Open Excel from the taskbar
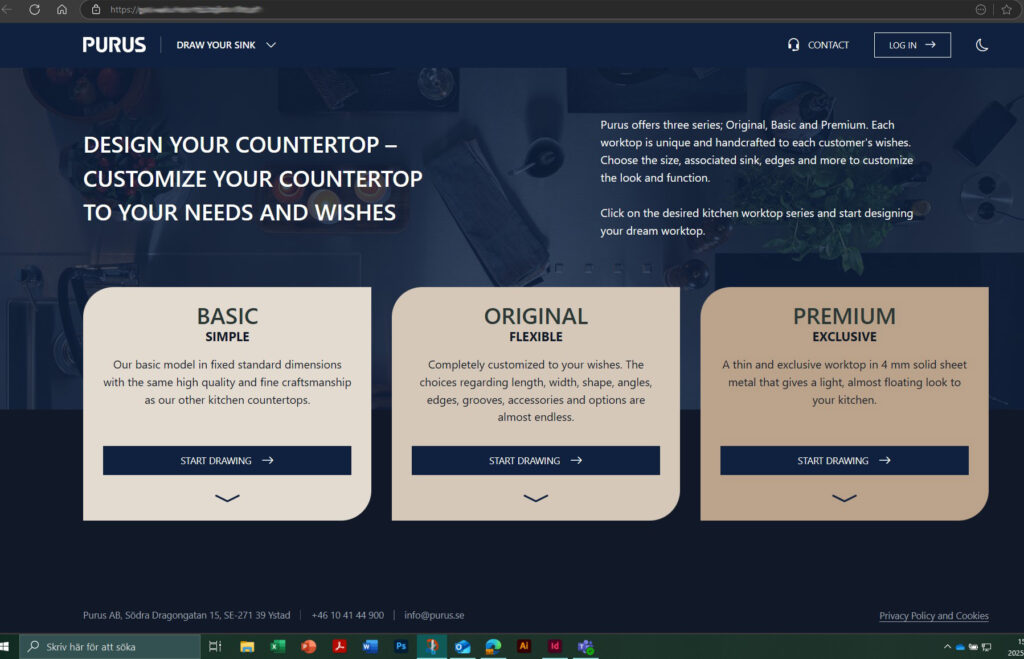 [x=278, y=647]
